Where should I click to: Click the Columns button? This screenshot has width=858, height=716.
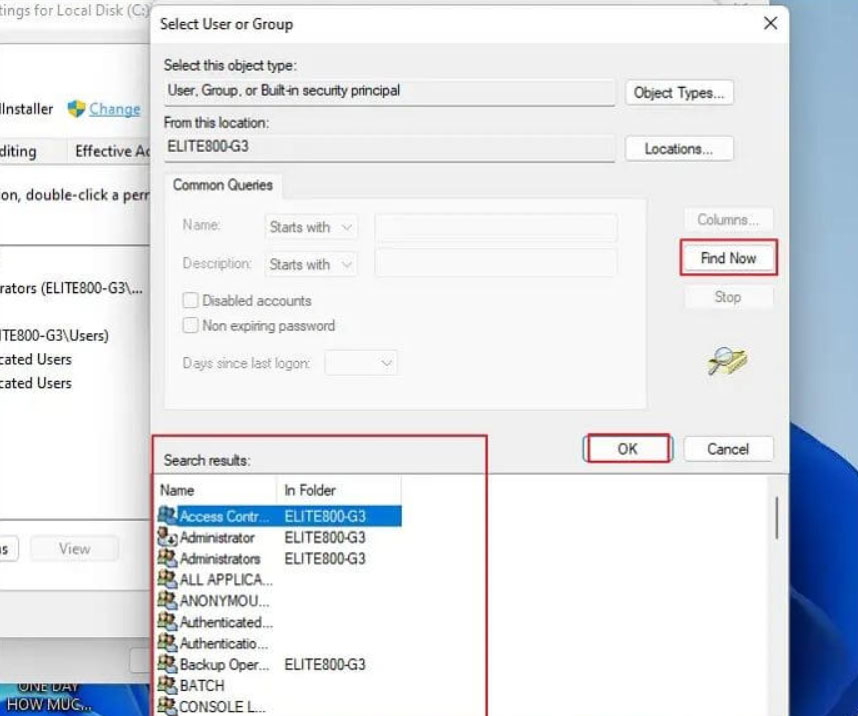(728, 220)
